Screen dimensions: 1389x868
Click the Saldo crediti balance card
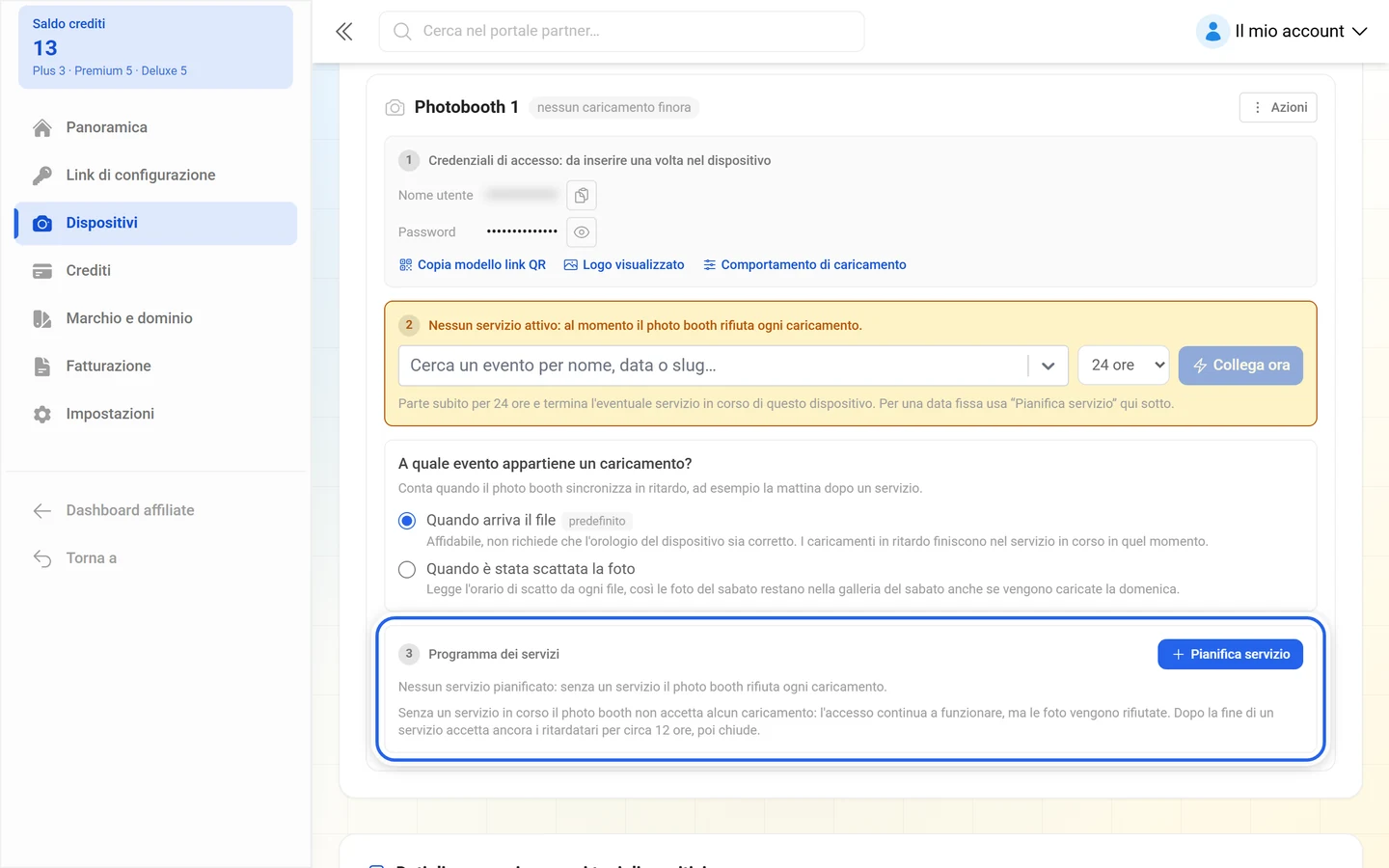click(x=155, y=47)
